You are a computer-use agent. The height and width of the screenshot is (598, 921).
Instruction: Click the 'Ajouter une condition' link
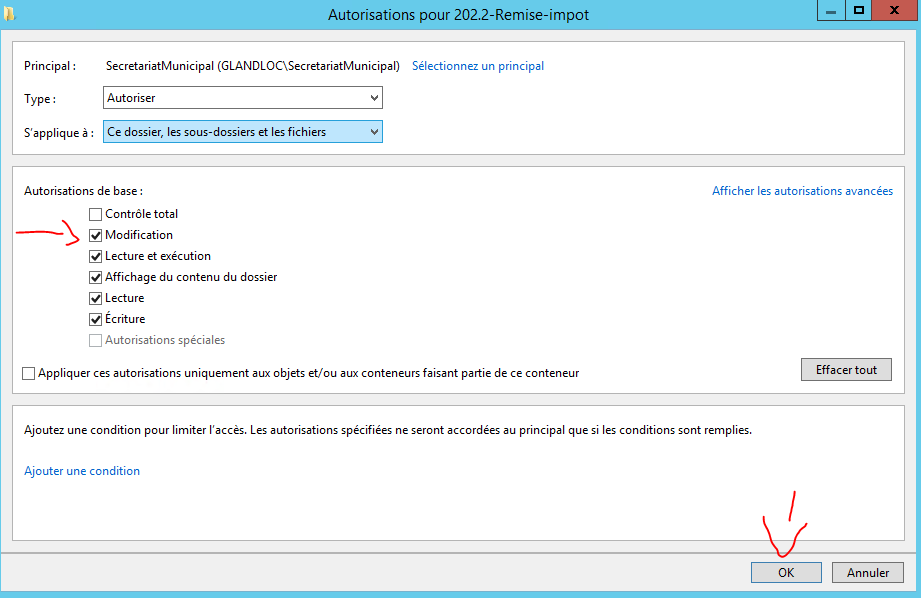coord(82,471)
